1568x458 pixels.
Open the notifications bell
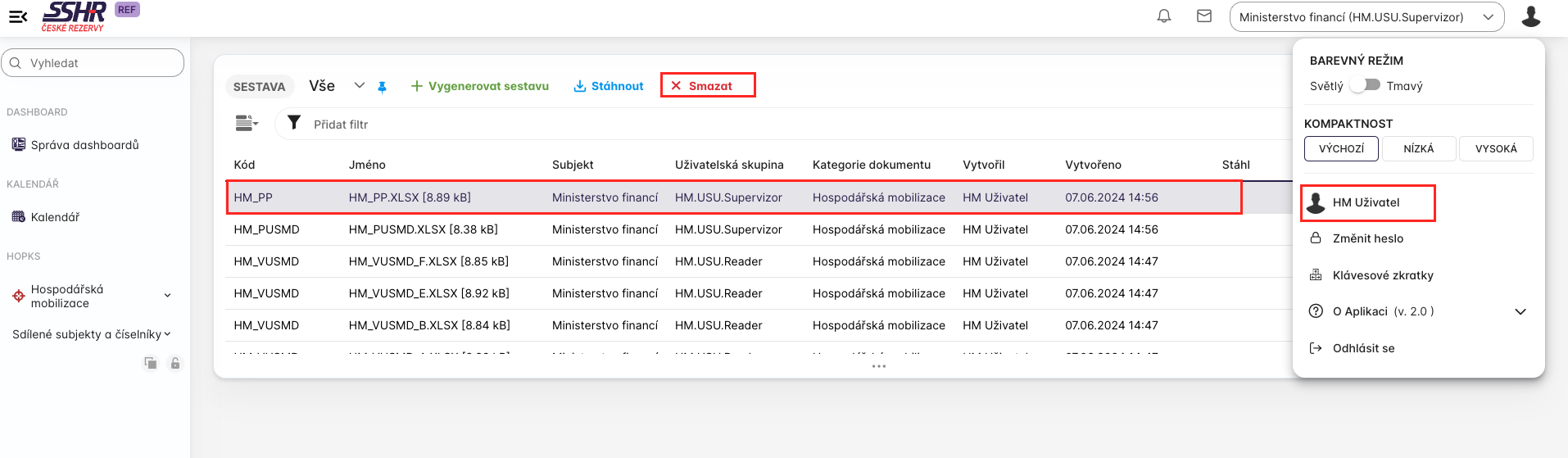(1163, 16)
